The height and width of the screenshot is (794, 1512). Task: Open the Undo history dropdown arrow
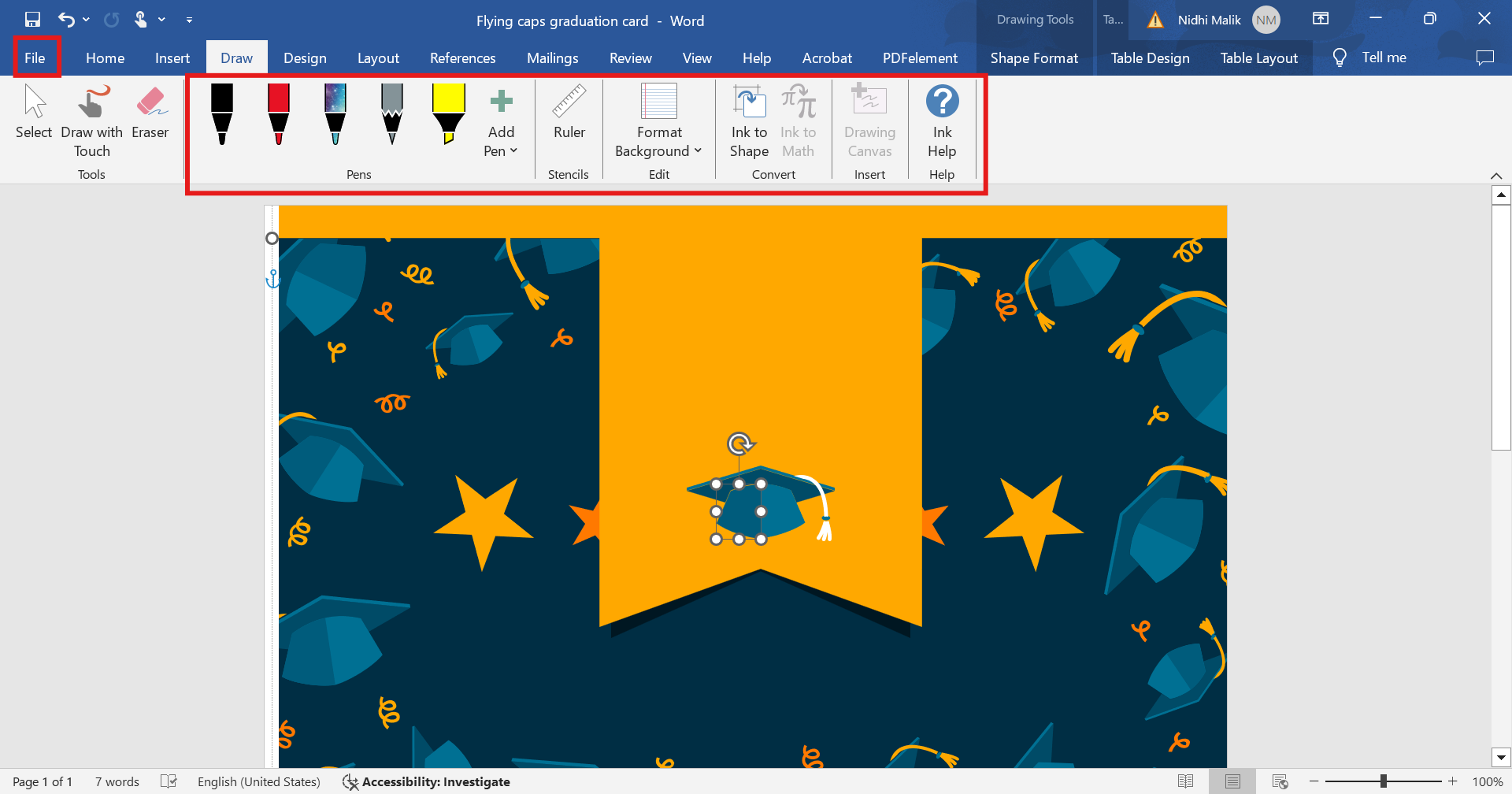86,20
